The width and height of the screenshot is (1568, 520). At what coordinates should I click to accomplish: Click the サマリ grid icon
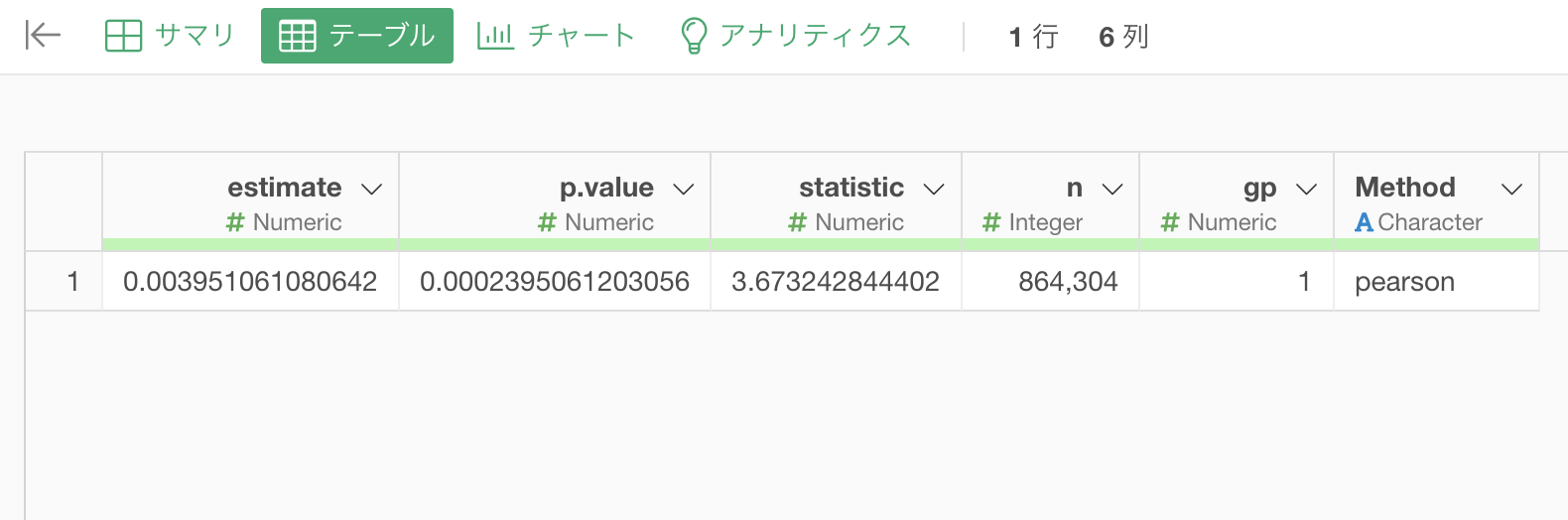[123, 36]
